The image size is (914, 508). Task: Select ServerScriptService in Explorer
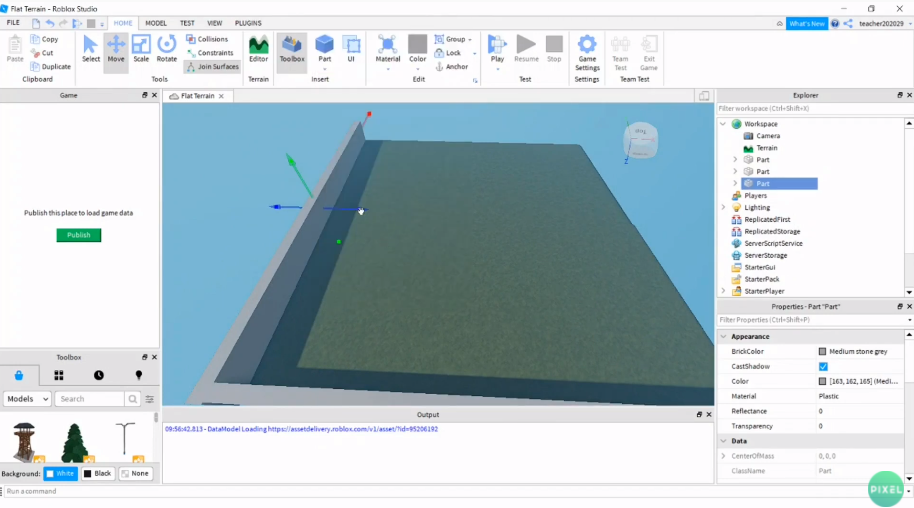coord(773,243)
